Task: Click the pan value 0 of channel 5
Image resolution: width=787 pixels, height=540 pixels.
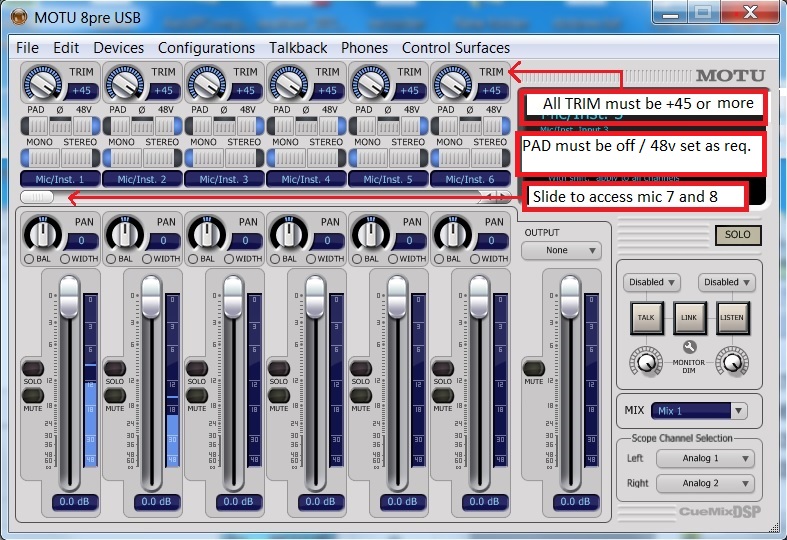Action: (410, 241)
